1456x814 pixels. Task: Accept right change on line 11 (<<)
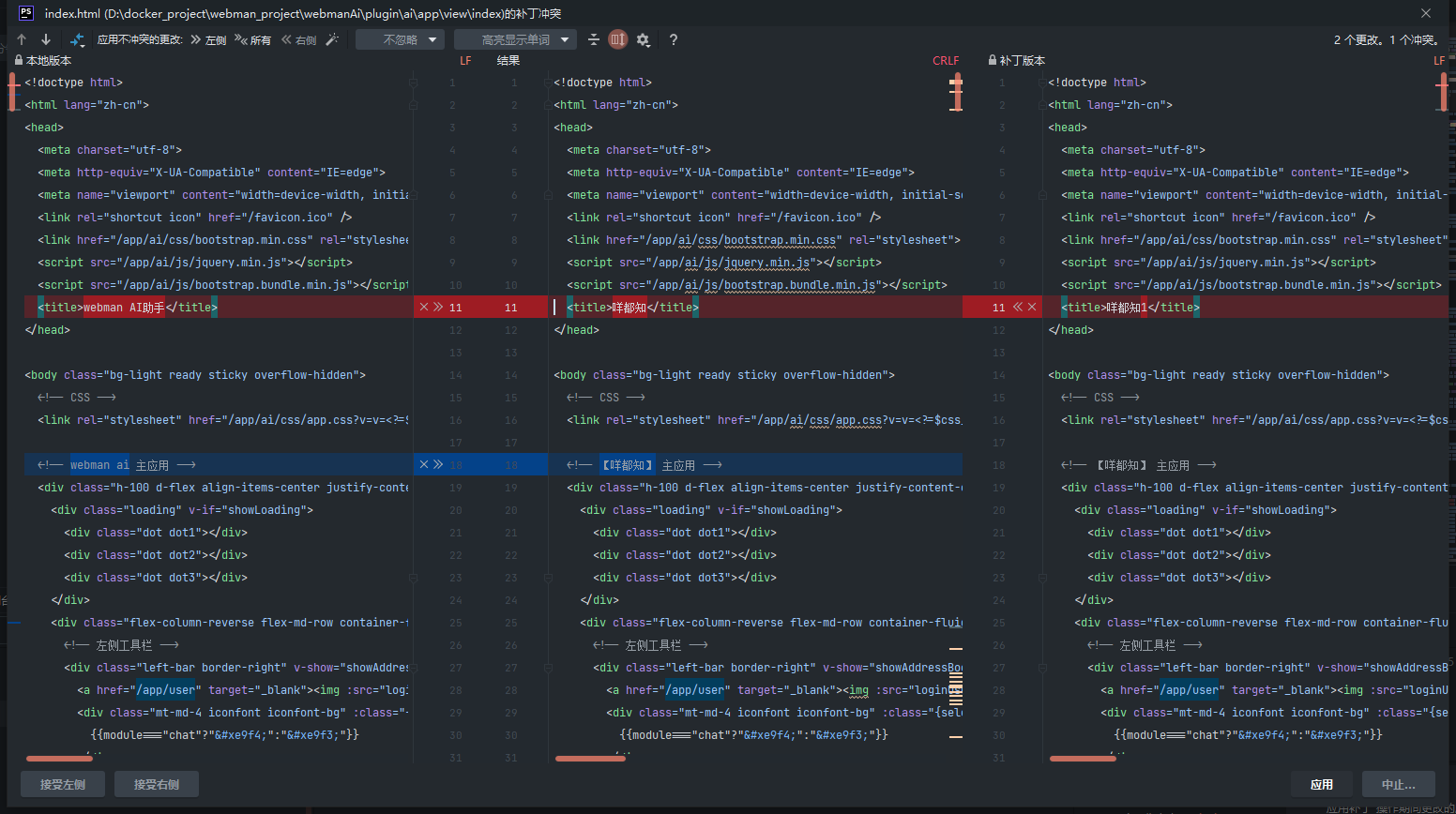[1018, 307]
